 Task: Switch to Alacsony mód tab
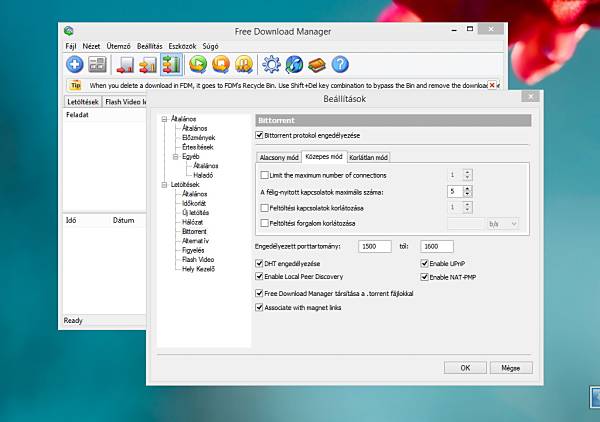coord(279,157)
